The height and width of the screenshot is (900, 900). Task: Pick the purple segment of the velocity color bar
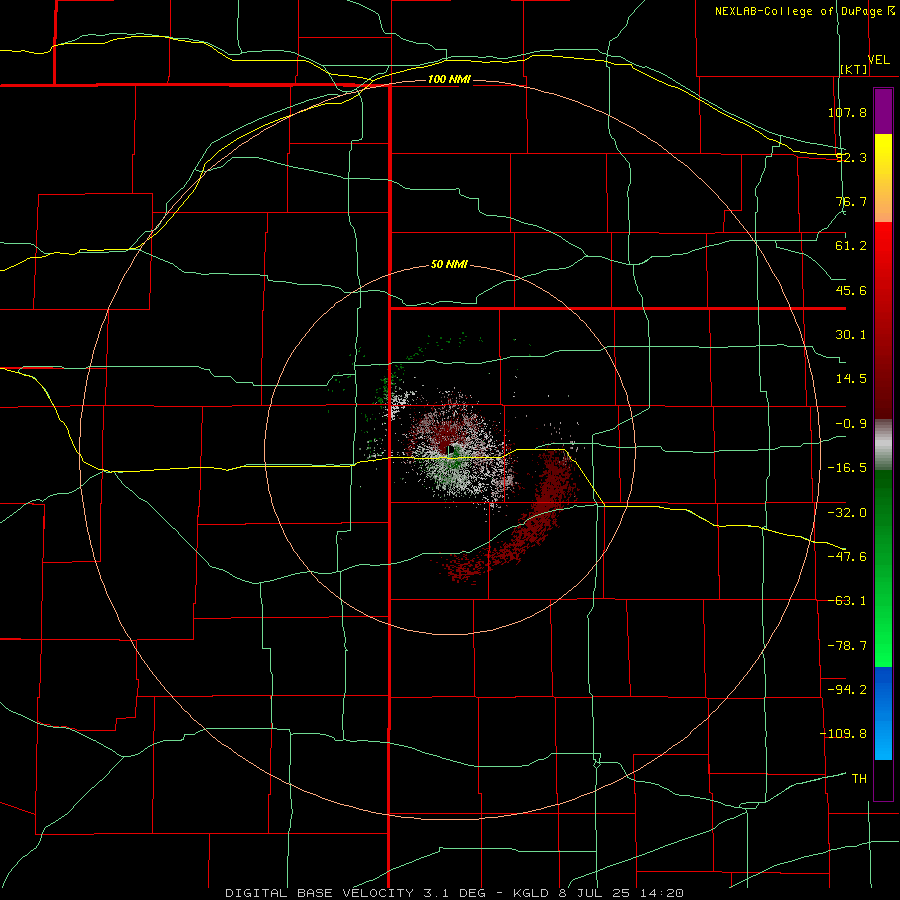(x=883, y=111)
